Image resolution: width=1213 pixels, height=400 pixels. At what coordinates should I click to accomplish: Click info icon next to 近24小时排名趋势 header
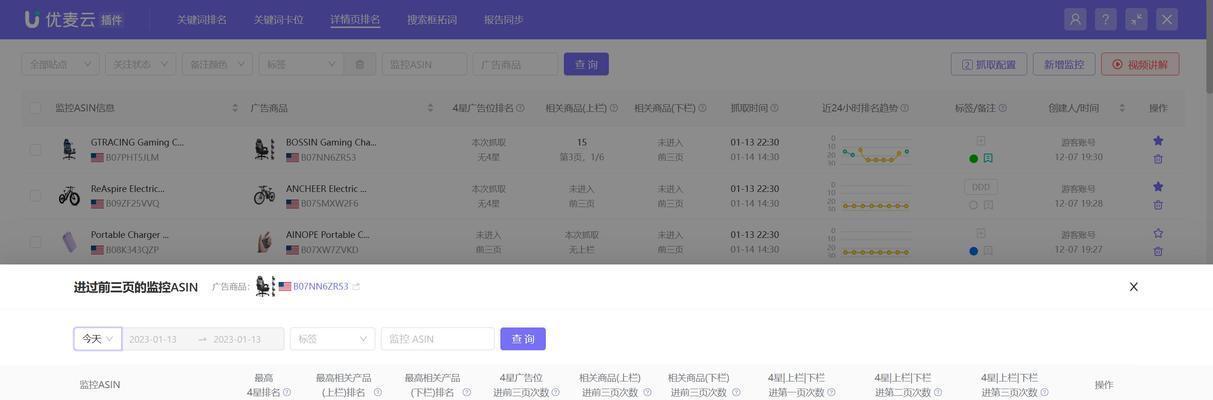[x=906, y=108]
